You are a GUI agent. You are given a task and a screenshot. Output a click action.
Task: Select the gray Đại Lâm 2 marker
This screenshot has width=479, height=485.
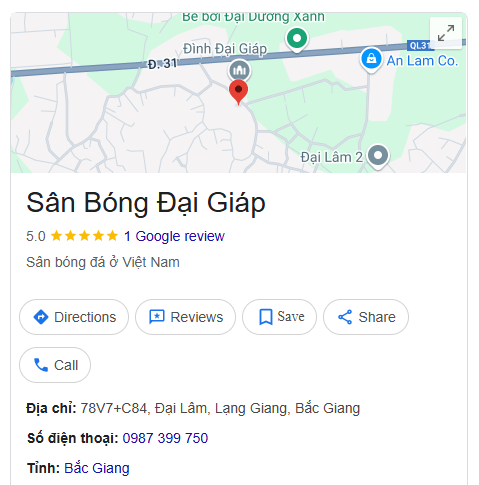pyautogui.click(x=378, y=156)
